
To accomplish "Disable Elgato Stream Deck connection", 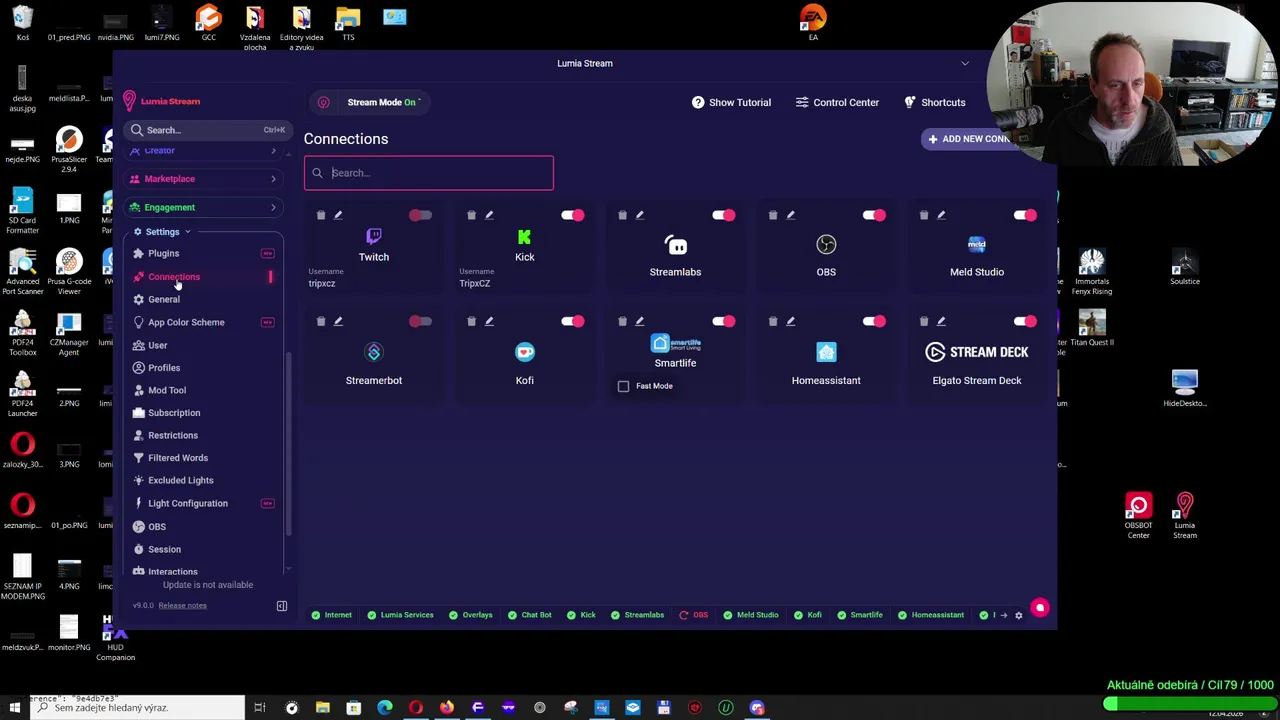I will [1025, 322].
